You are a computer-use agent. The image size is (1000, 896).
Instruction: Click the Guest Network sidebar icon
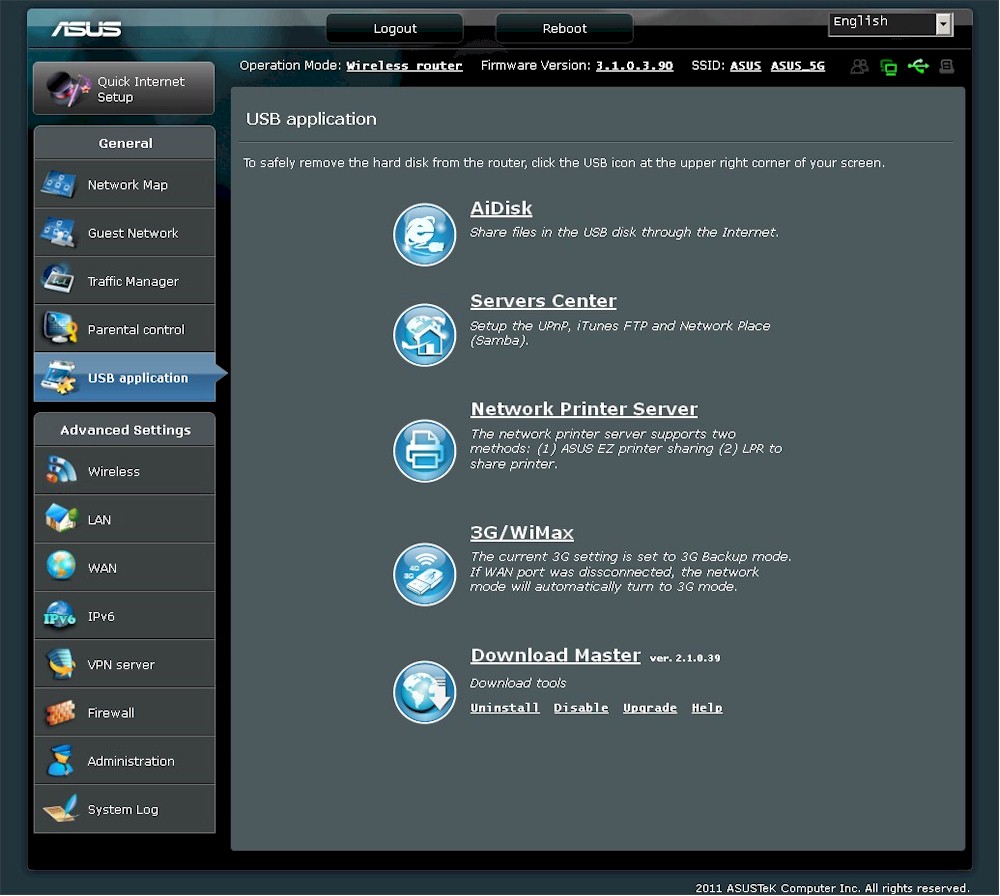pyautogui.click(x=59, y=233)
